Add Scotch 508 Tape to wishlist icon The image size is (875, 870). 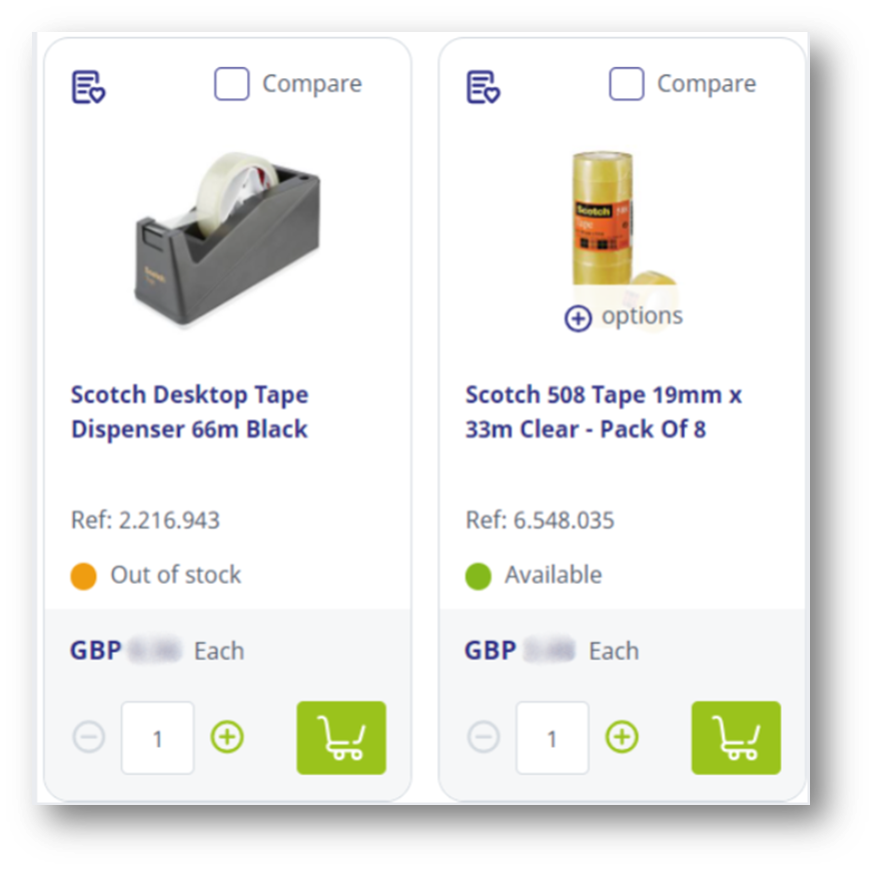483,87
